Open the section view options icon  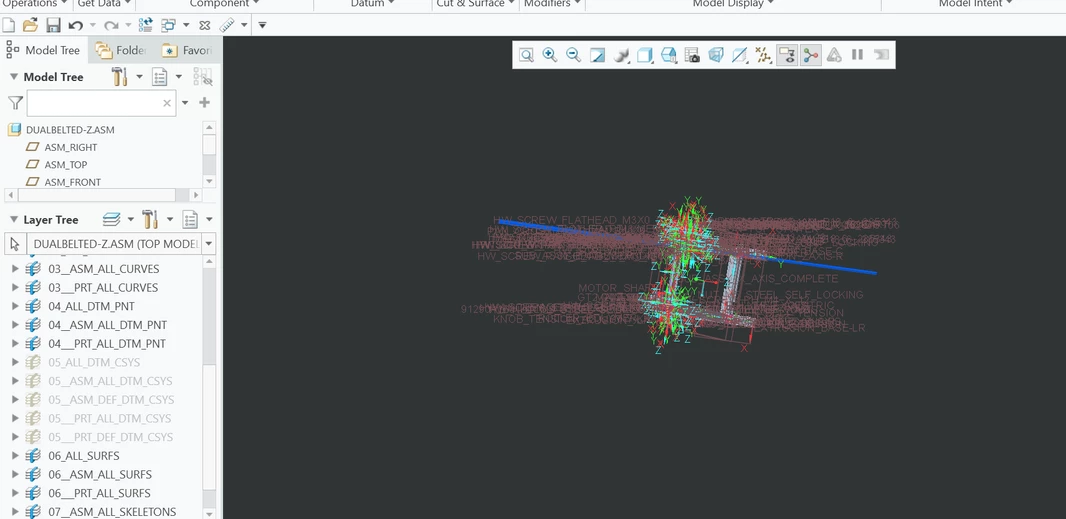[740, 55]
